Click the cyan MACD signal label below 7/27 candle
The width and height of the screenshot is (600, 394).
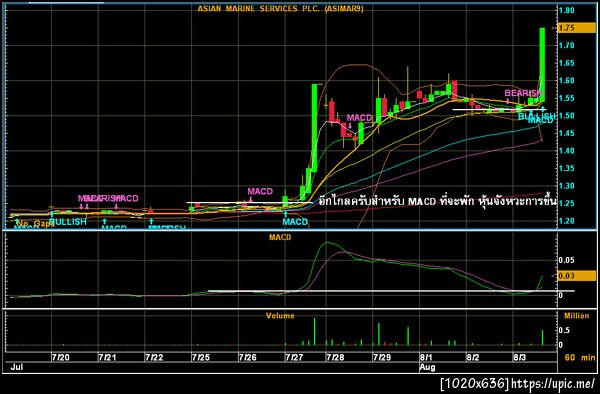coord(295,222)
